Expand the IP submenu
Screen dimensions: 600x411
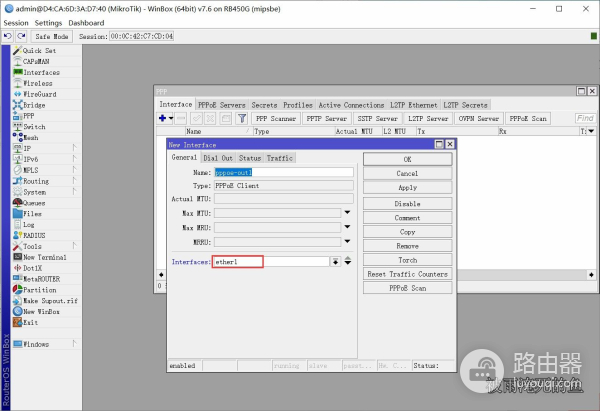tap(75, 148)
